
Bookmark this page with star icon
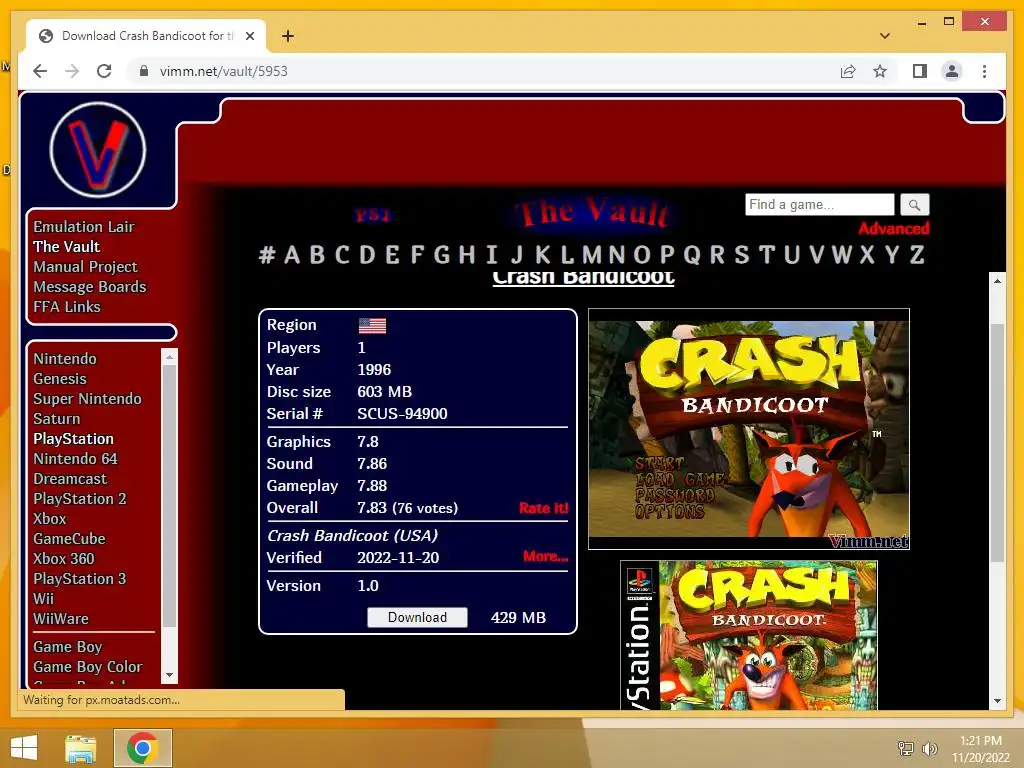(x=880, y=71)
